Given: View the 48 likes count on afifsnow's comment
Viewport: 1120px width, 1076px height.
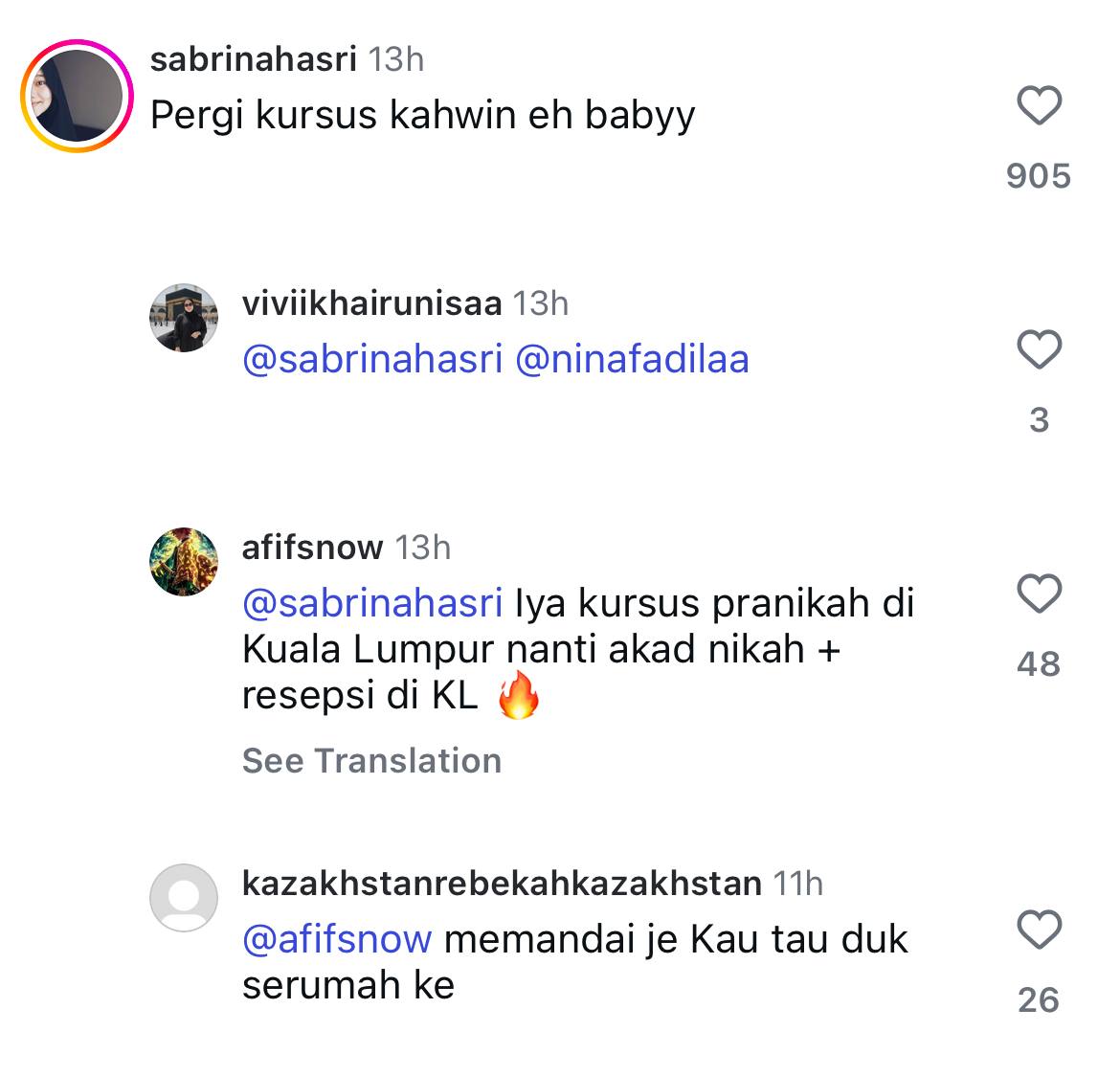Looking at the screenshot, I should click(x=1039, y=663).
